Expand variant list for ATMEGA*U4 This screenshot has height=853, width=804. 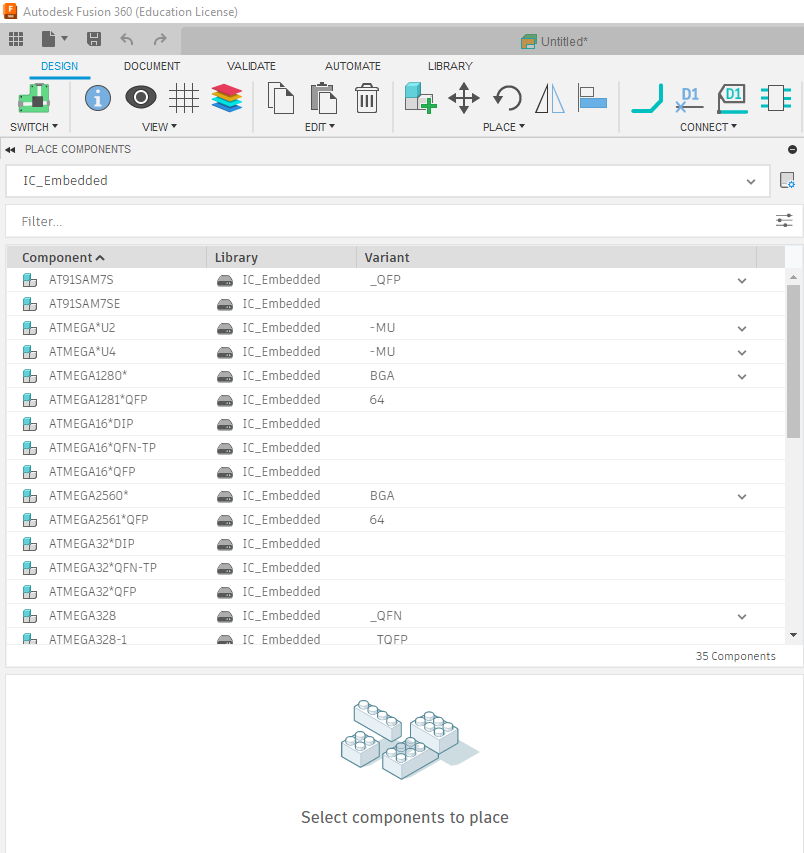tap(742, 353)
